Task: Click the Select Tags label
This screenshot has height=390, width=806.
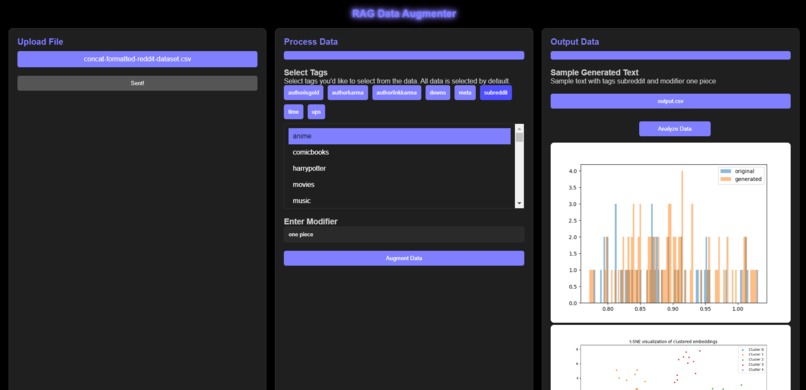Action: pyautogui.click(x=305, y=72)
